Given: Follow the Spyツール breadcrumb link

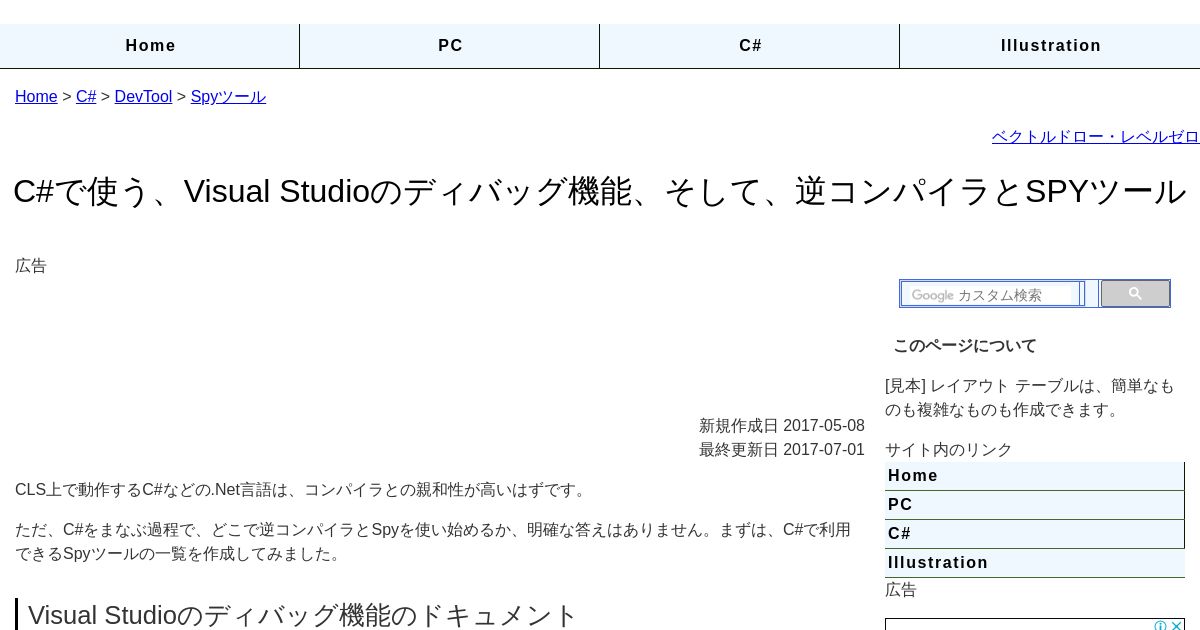Looking at the screenshot, I should (228, 97).
